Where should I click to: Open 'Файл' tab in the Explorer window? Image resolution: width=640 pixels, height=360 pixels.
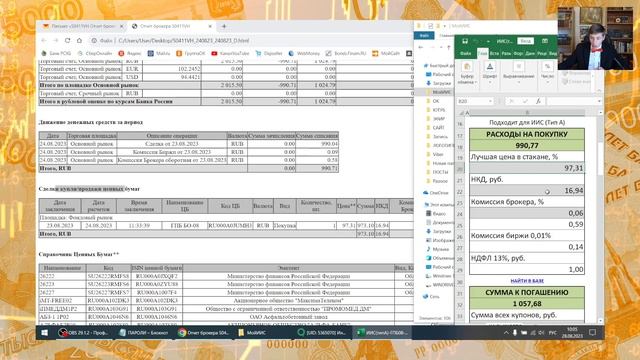coord(424,36)
